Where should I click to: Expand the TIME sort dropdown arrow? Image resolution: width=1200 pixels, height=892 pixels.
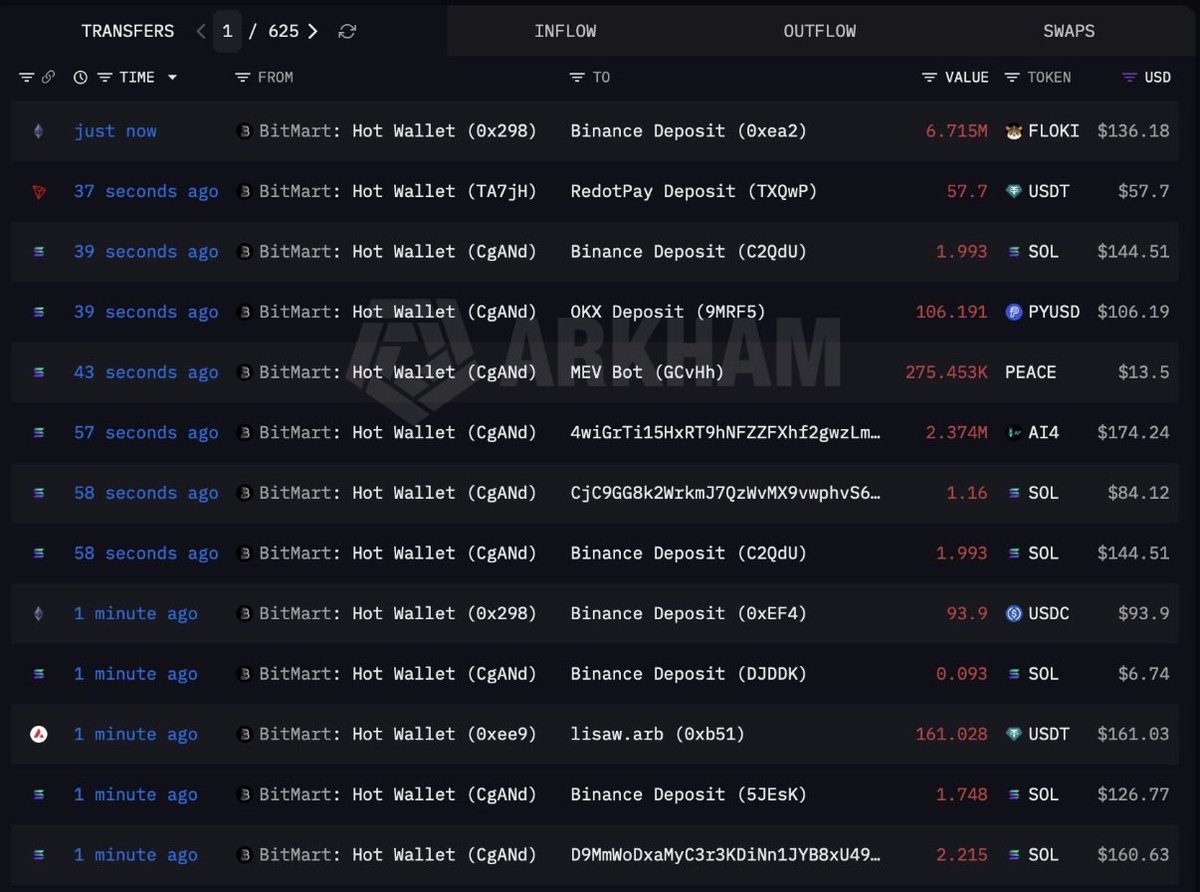(172, 77)
